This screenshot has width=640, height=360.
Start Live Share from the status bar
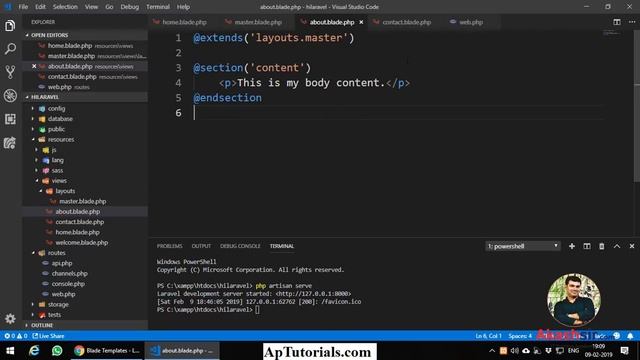[48, 336]
